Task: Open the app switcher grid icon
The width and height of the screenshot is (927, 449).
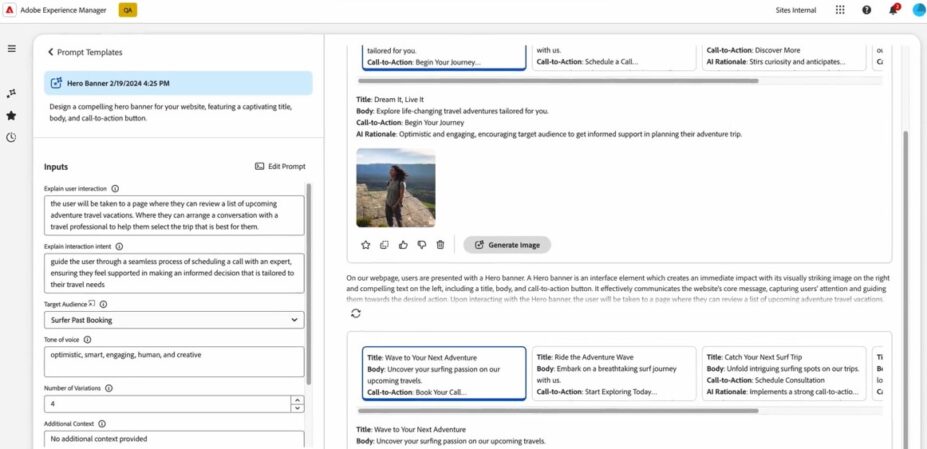Action: pos(839,10)
